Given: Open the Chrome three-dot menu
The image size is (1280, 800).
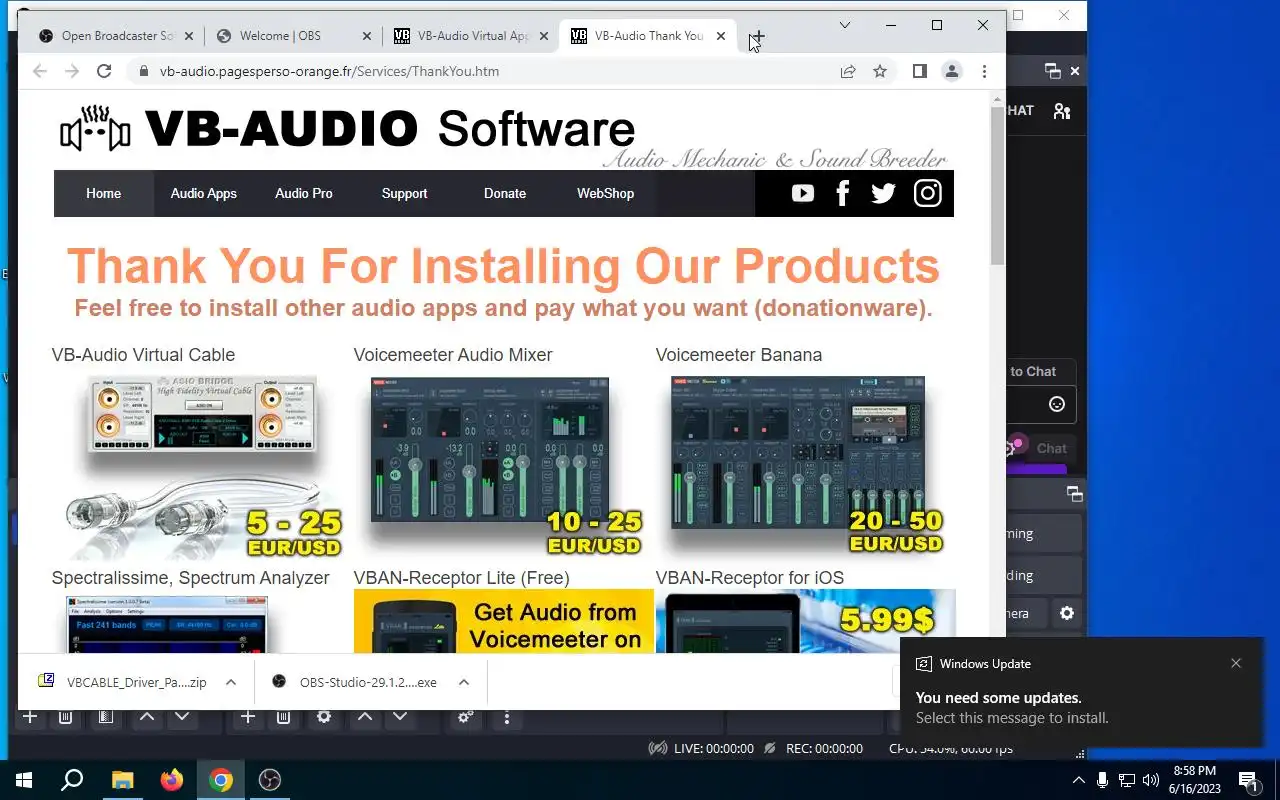Looking at the screenshot, I should click(984, 71).
